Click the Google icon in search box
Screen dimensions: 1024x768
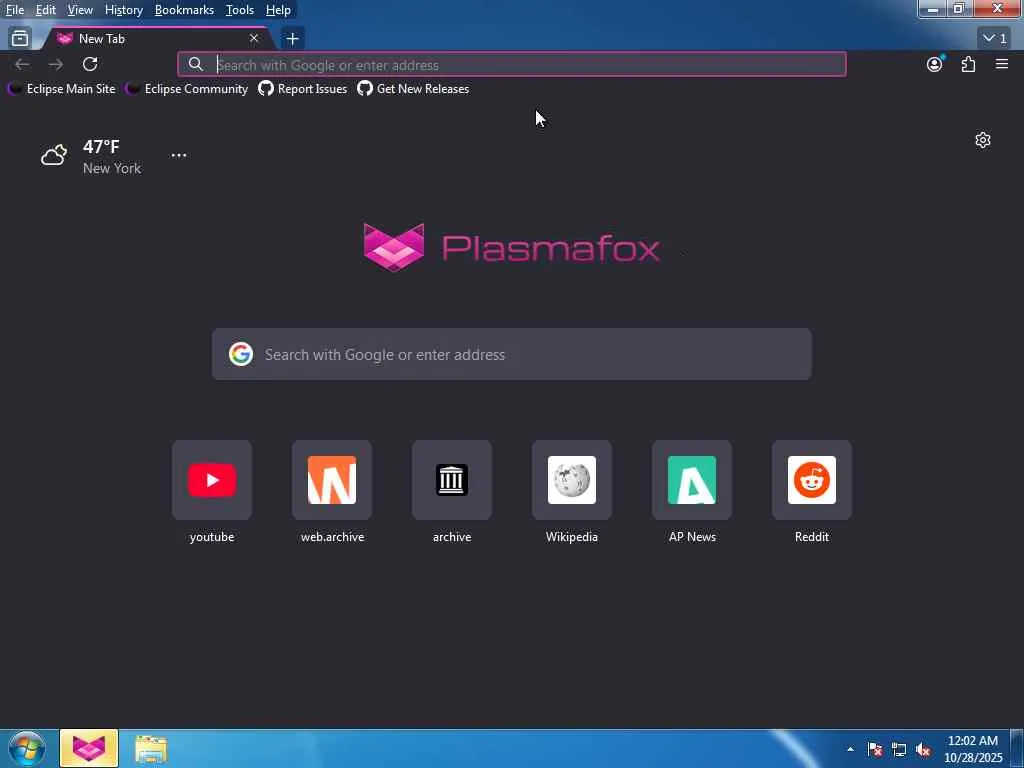pos(241,354)
